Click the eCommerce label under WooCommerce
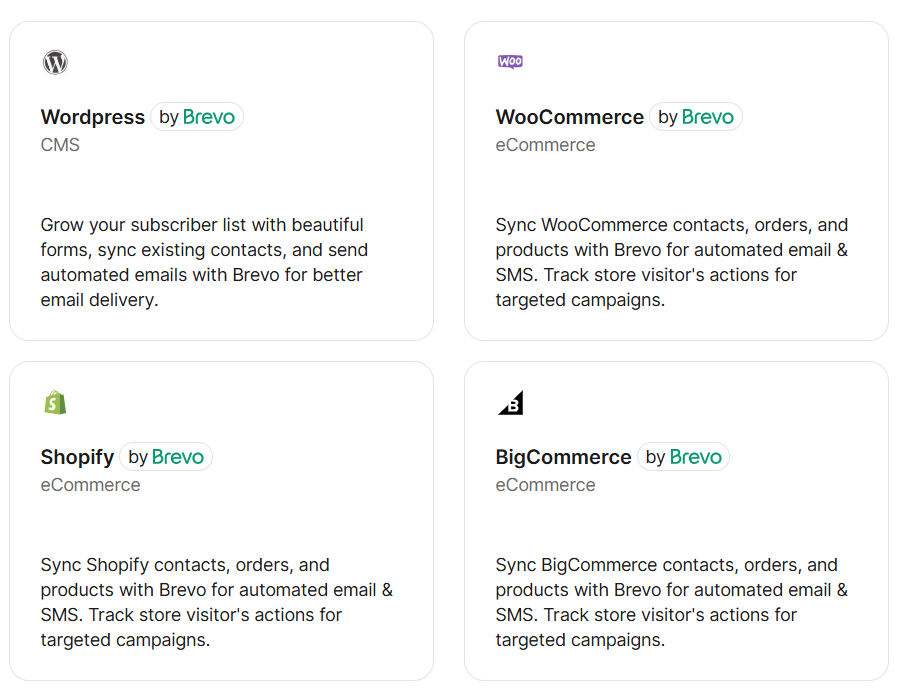 click(x=545, y=145)
